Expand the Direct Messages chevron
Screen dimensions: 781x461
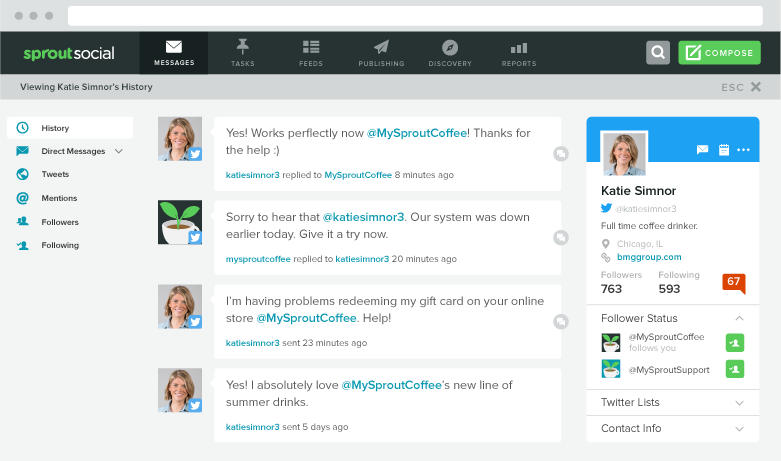(119, 151)
